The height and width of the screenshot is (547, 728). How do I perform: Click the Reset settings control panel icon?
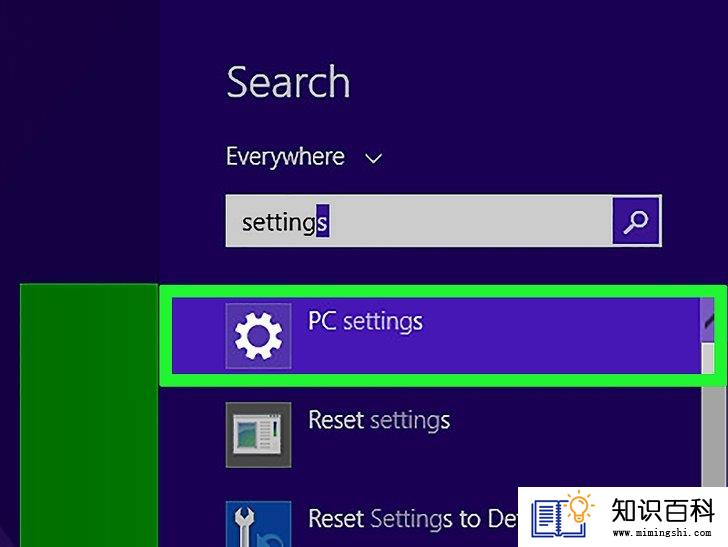pos(259,435)
